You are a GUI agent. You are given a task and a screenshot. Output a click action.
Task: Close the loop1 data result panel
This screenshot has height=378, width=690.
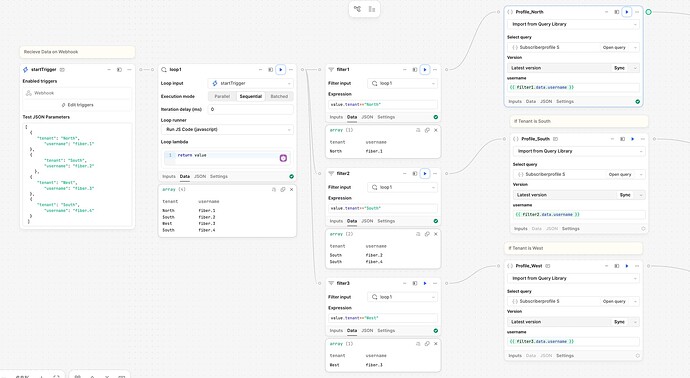291,189
